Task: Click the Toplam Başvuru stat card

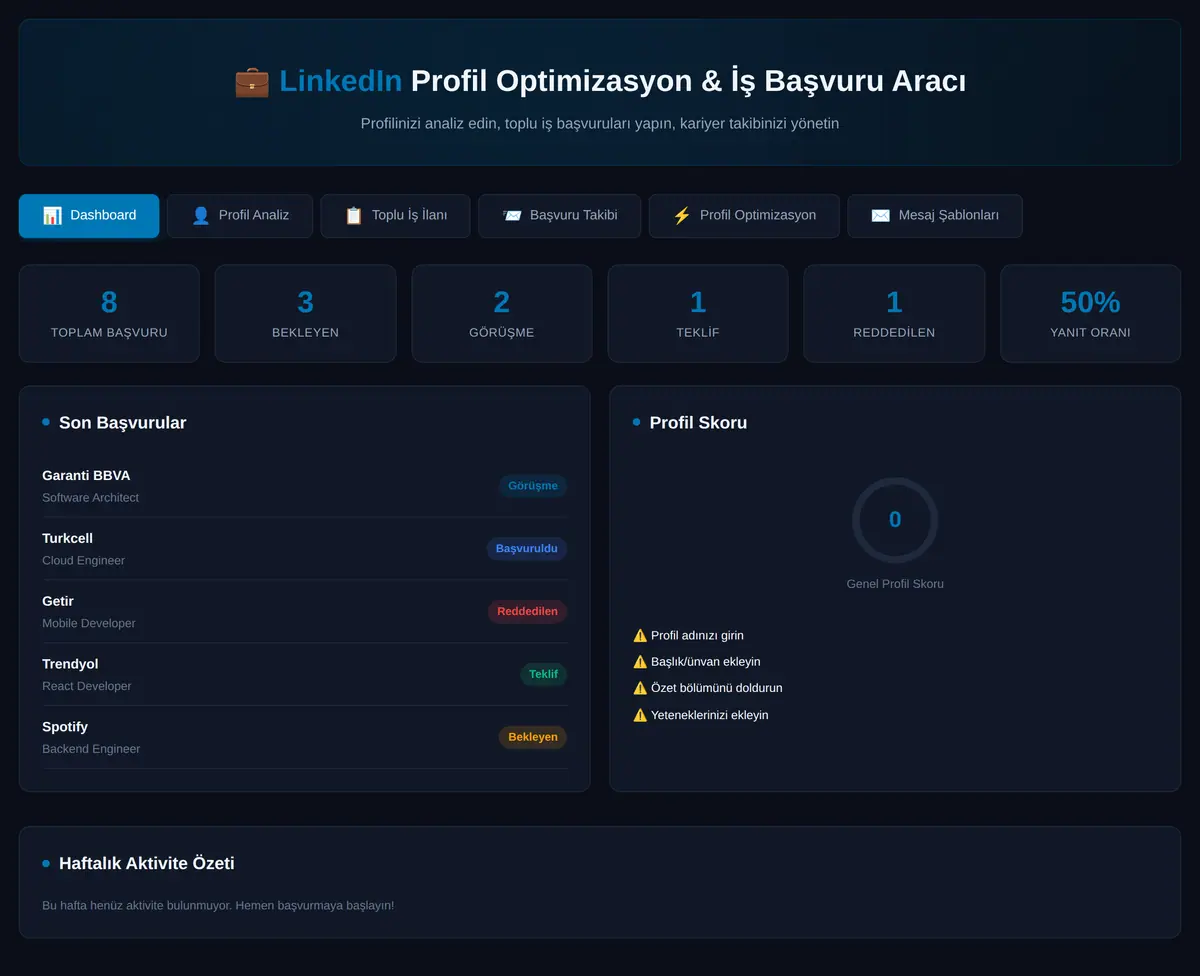Action: click(x=109, y=313)
